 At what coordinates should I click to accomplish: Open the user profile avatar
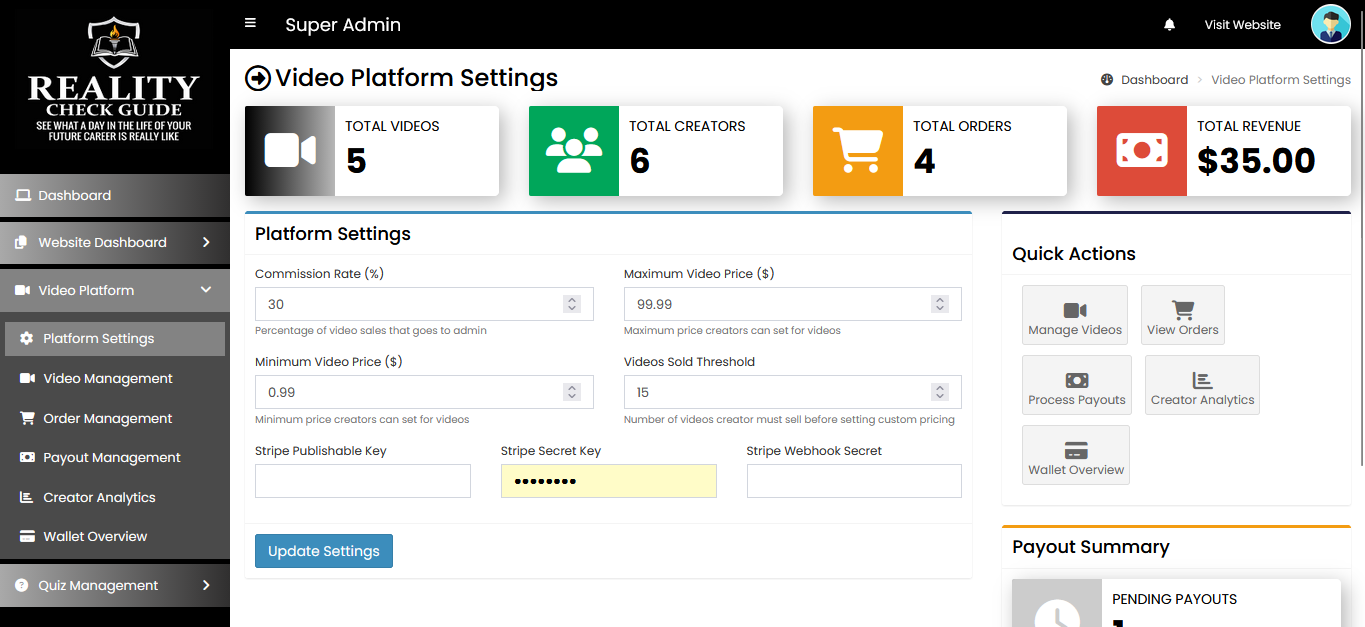coord(1330,25)
